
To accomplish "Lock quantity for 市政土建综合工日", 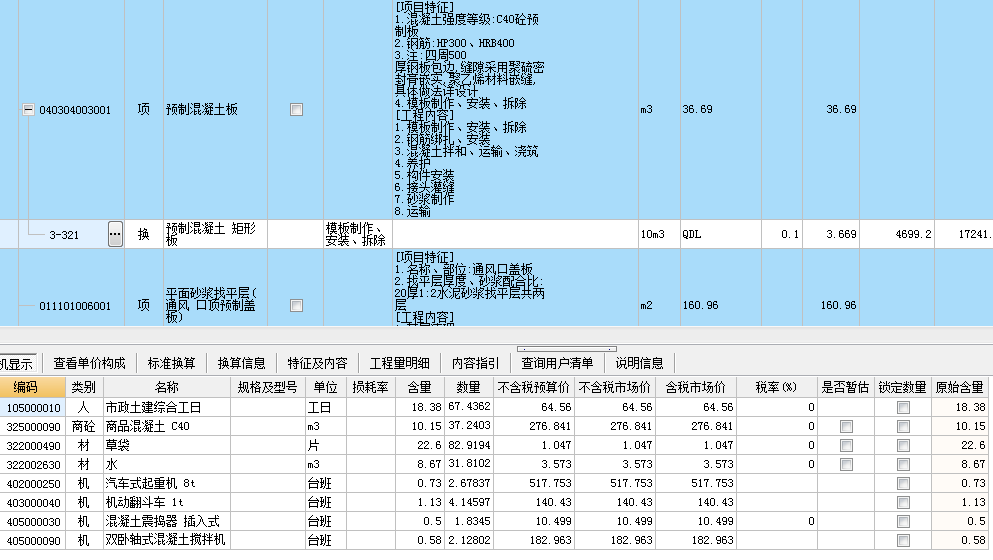I will coord(903,407).
